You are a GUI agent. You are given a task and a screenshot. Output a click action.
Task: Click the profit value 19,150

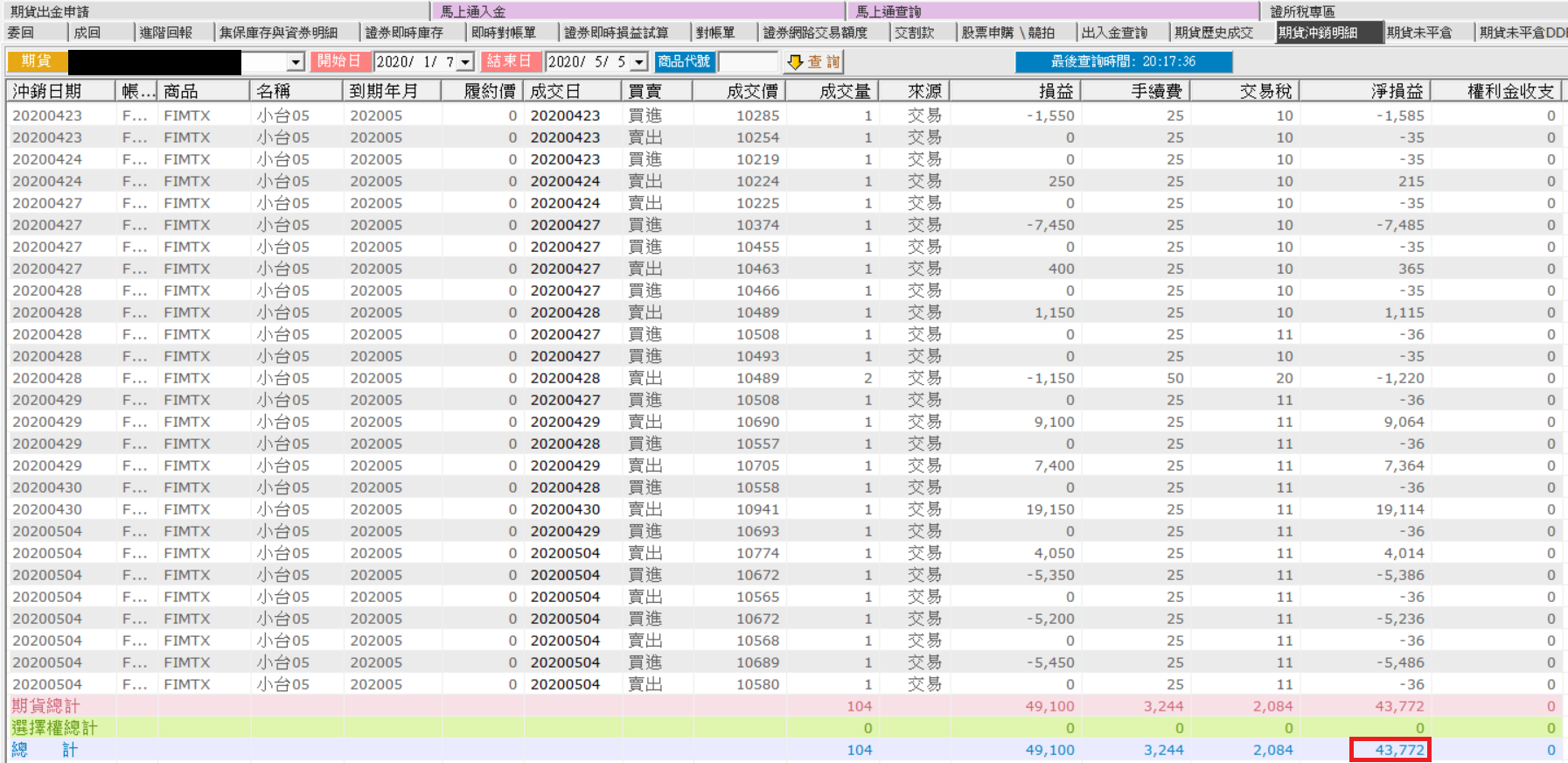1050,509
